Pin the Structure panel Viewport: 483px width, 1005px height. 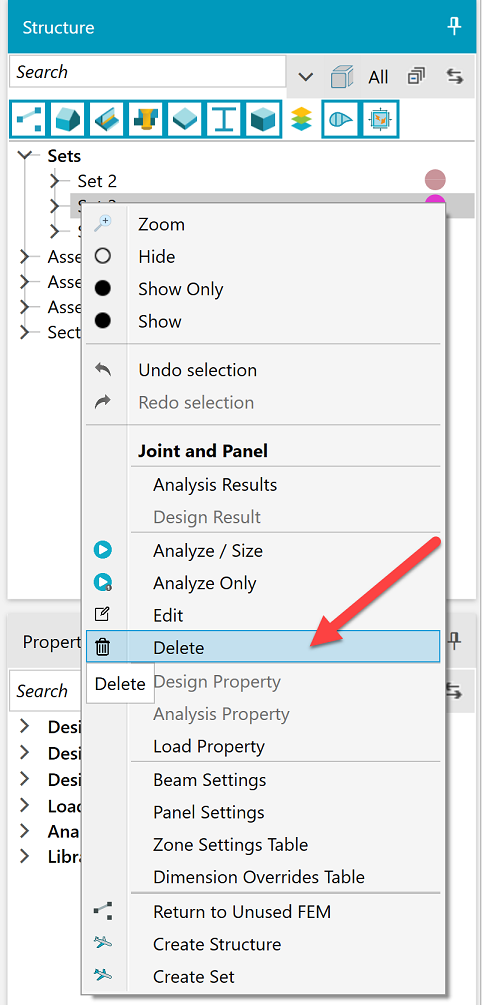pyautogui.click(x=454, y=27)
